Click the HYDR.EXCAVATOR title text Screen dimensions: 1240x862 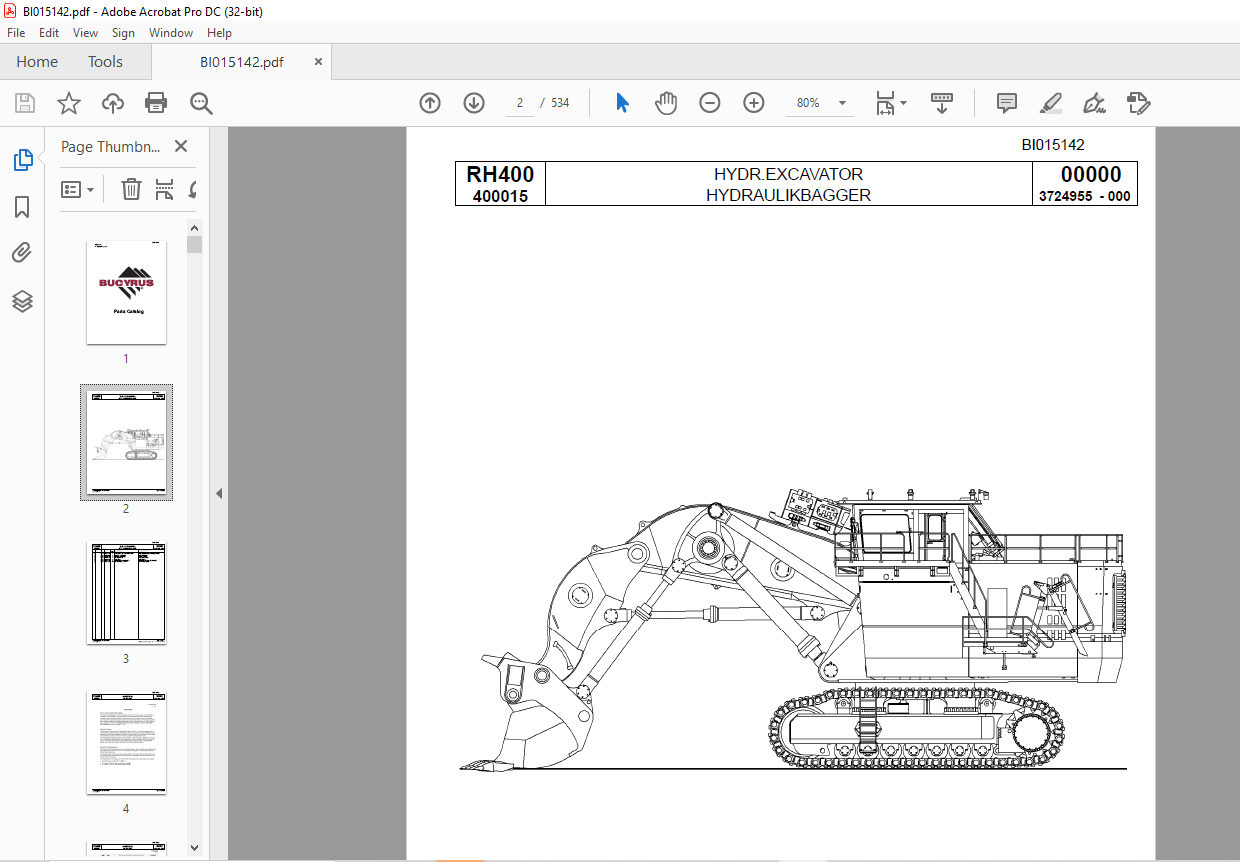click(x=788, y=174)
